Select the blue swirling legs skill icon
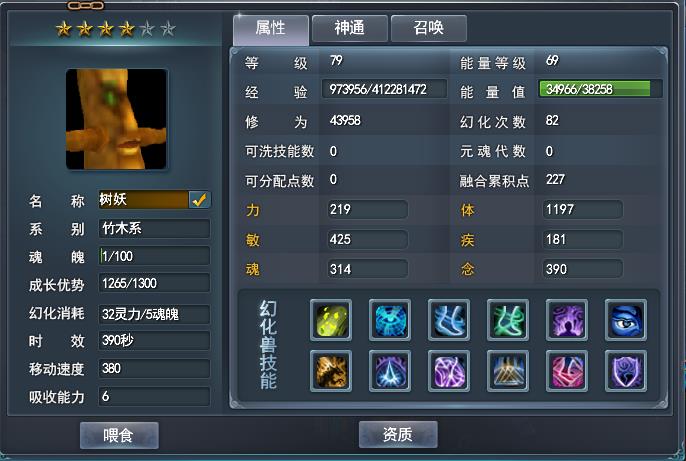Image resolution: width=686 pixels, height=461 pixels. tap(449, 320)
